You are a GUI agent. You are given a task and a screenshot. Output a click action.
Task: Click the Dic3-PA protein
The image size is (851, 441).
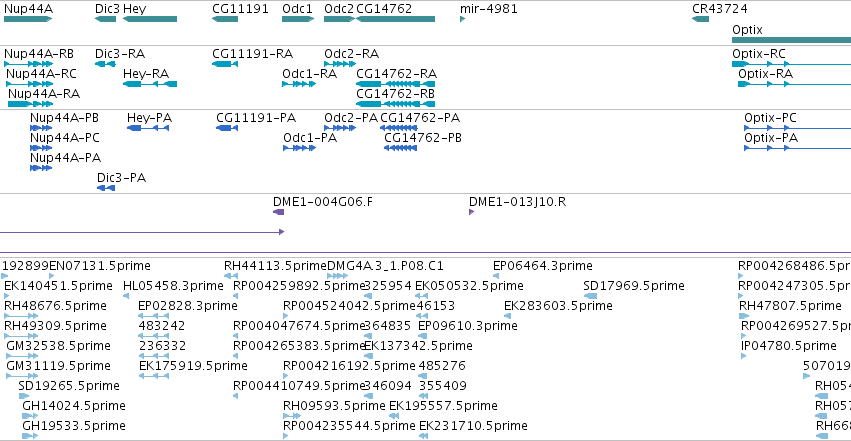click(x=121, y=178)
